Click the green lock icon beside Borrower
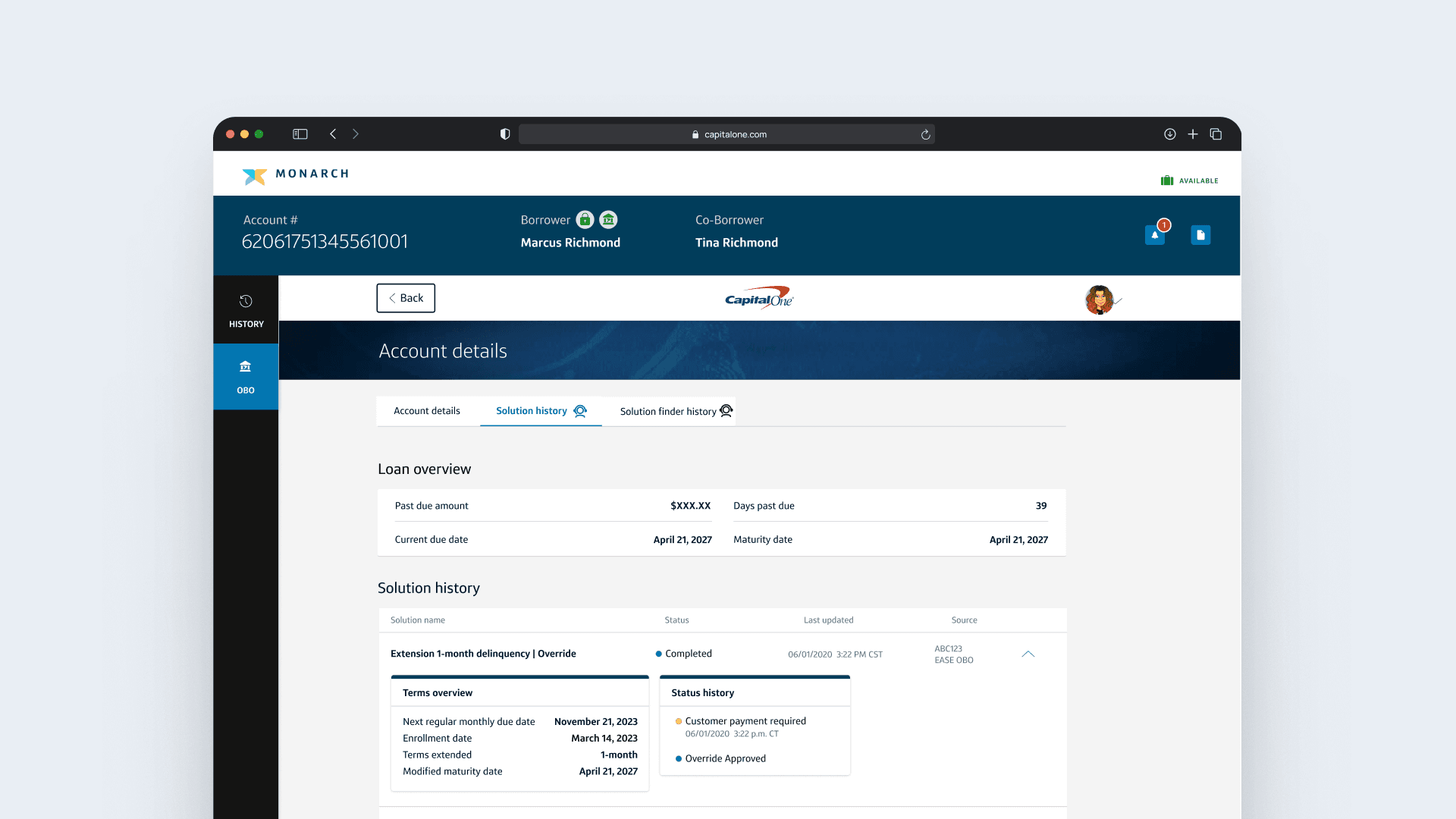This screenshot has width=1456, height=819. coord(585,220)
